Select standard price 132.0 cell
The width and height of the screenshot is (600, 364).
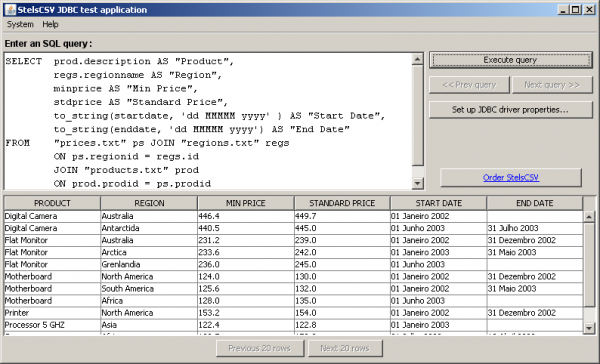coord(342,289)
